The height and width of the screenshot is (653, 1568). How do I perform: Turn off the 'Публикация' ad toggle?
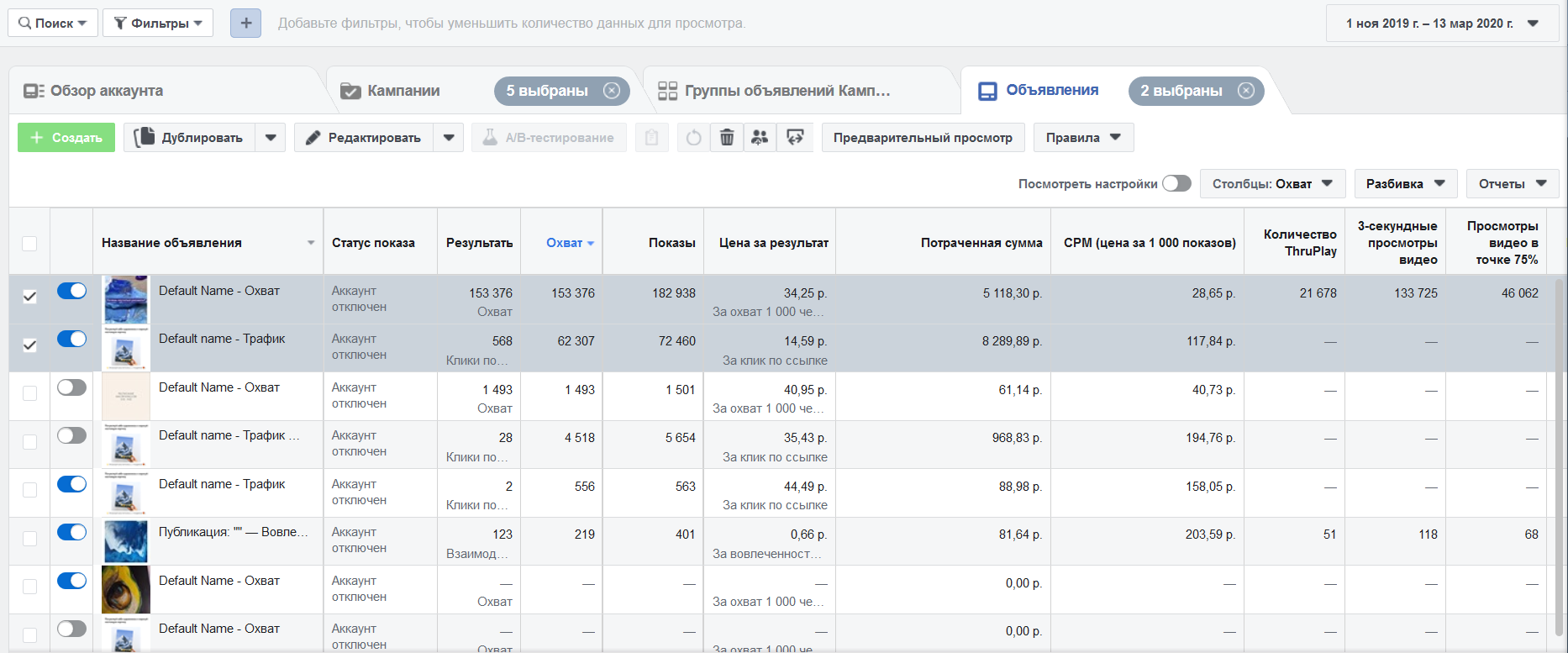coord(71,532)
